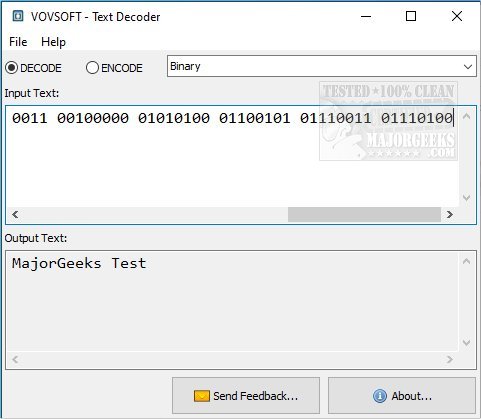Viewport: 481px width, 419px height.
Task: Click inside the Input Text field
Action: (232, 156)
